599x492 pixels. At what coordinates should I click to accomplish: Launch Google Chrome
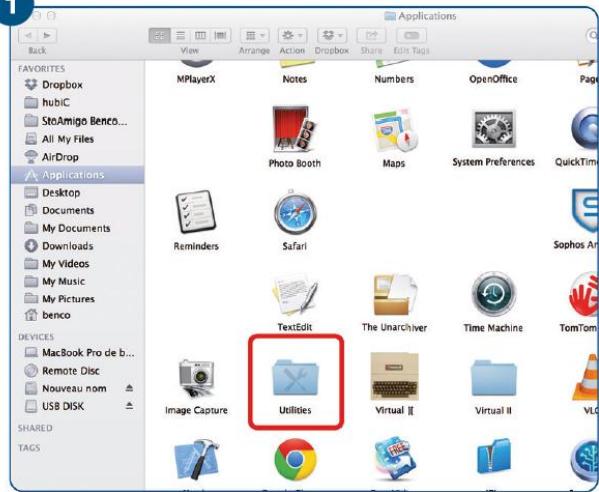tap(295, 460)
